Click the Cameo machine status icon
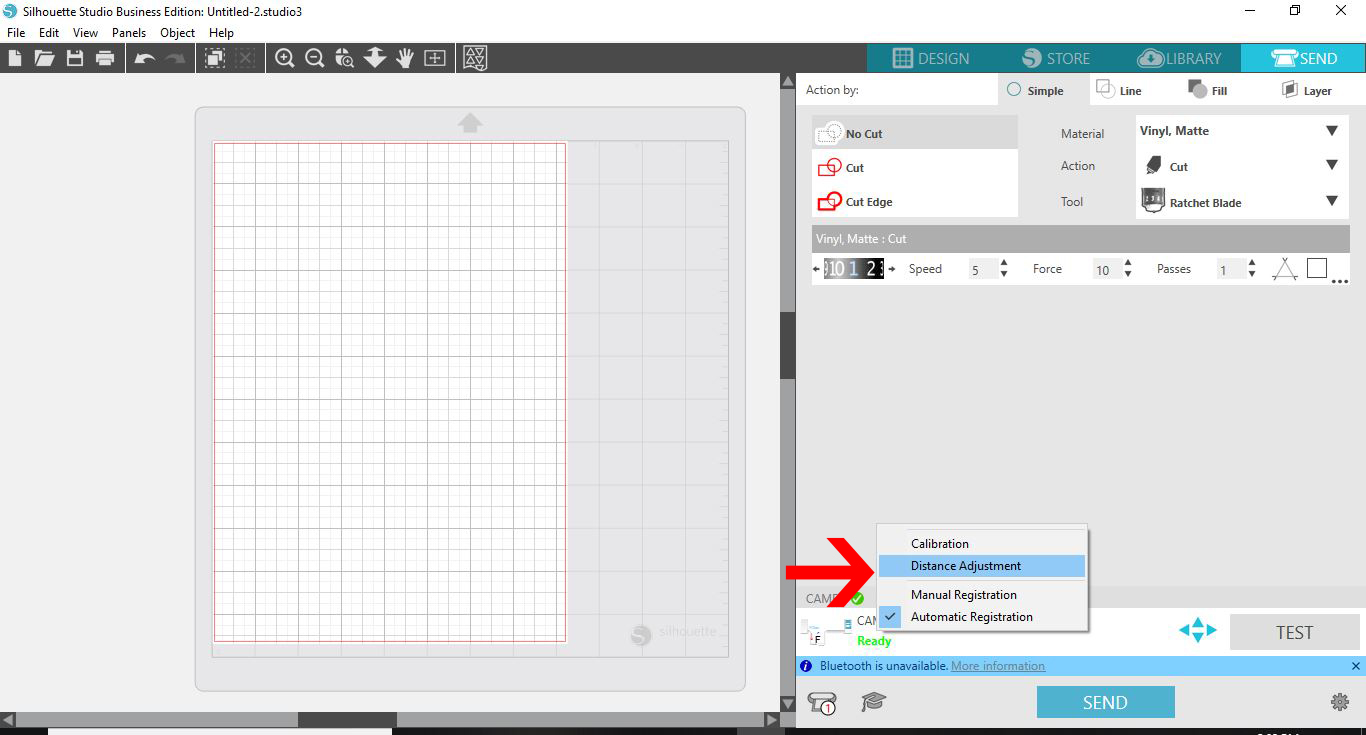The width and height of the screenshot is (1366, 735). (828, 630)
